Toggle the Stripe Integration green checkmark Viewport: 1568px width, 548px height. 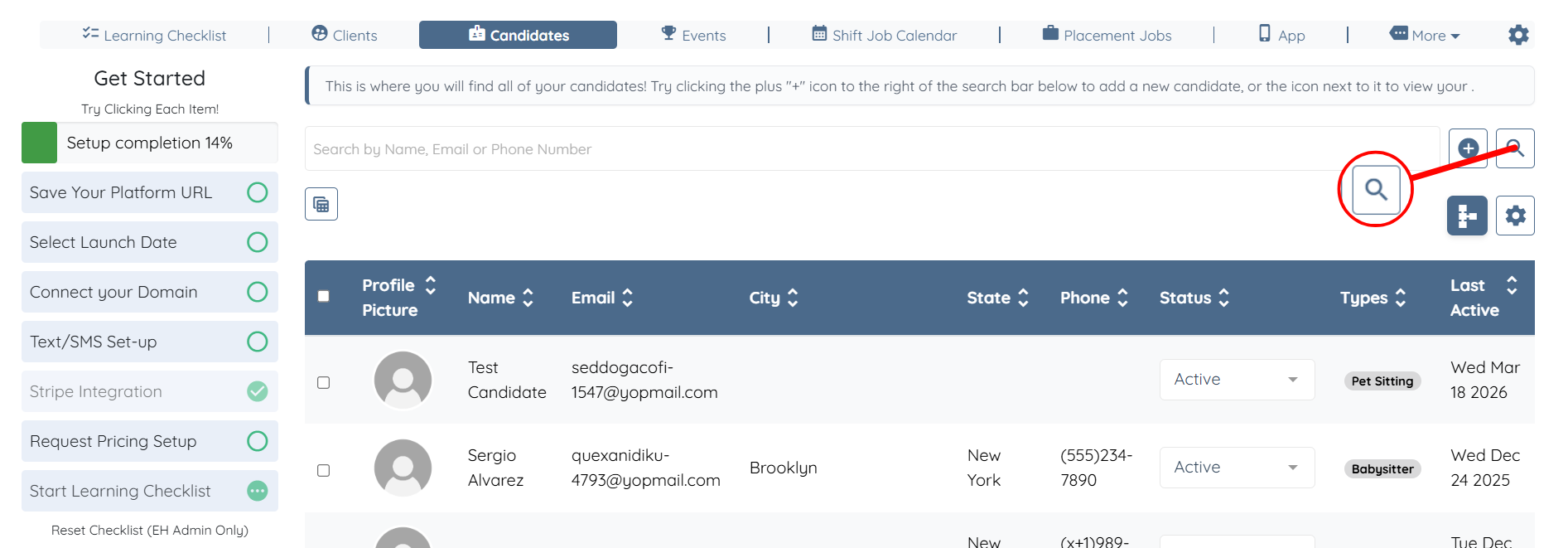click(258, 391)
